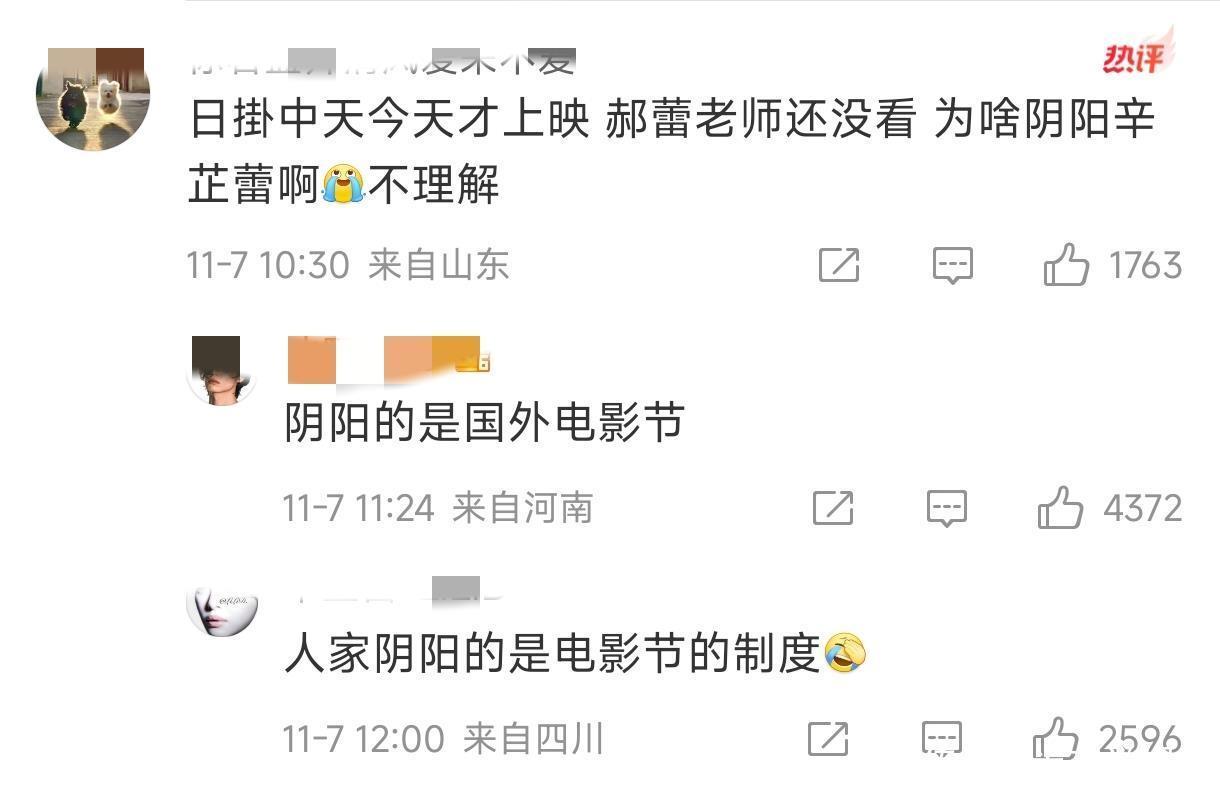
Task: Open the two-dogs avatar profile
Action: click(x=93, y=99)
